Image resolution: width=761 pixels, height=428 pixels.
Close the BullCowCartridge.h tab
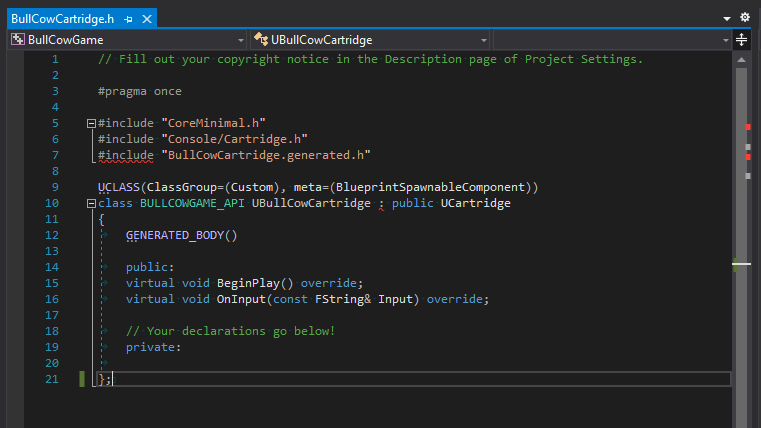coord(146,18)
